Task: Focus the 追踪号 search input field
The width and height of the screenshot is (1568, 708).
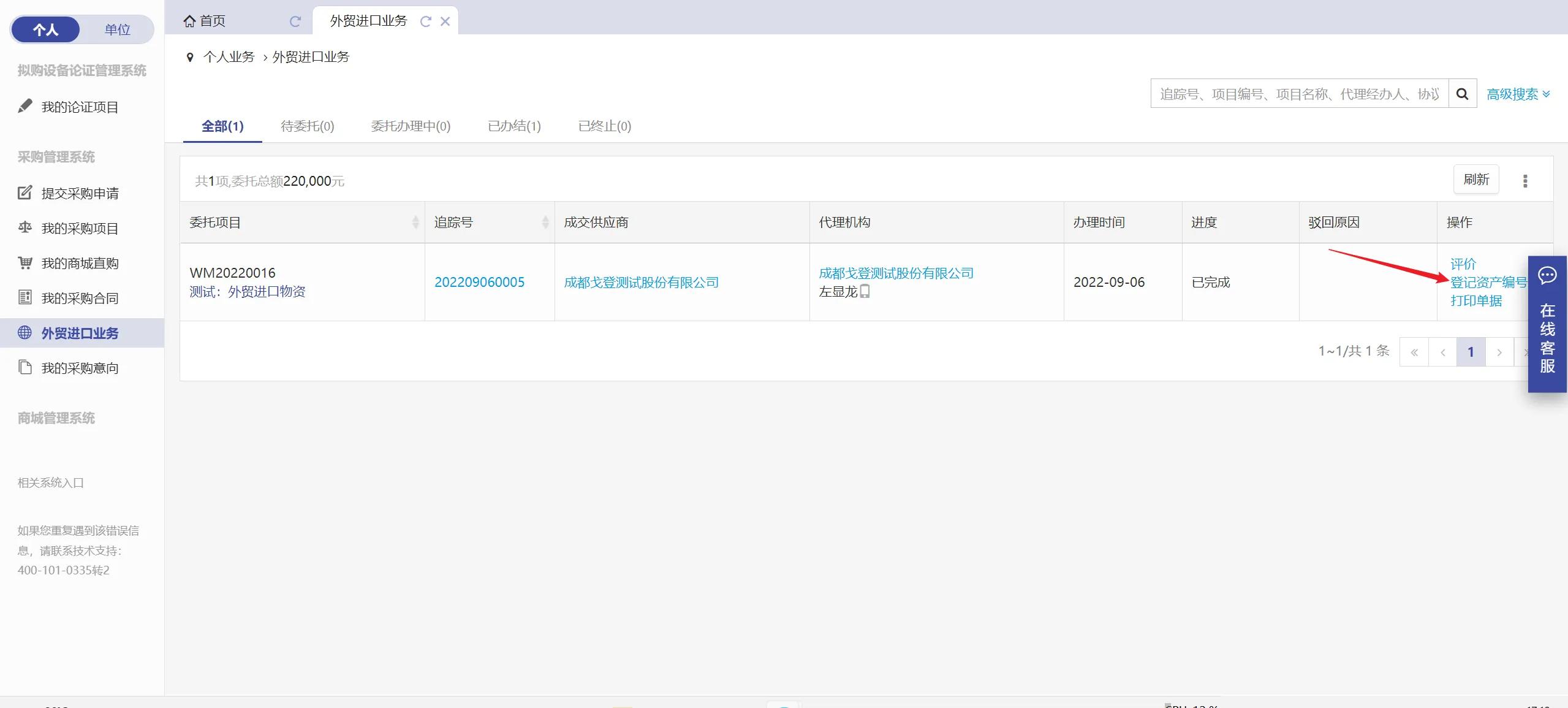Action: pyautogui.click(x=1299, y=94)
